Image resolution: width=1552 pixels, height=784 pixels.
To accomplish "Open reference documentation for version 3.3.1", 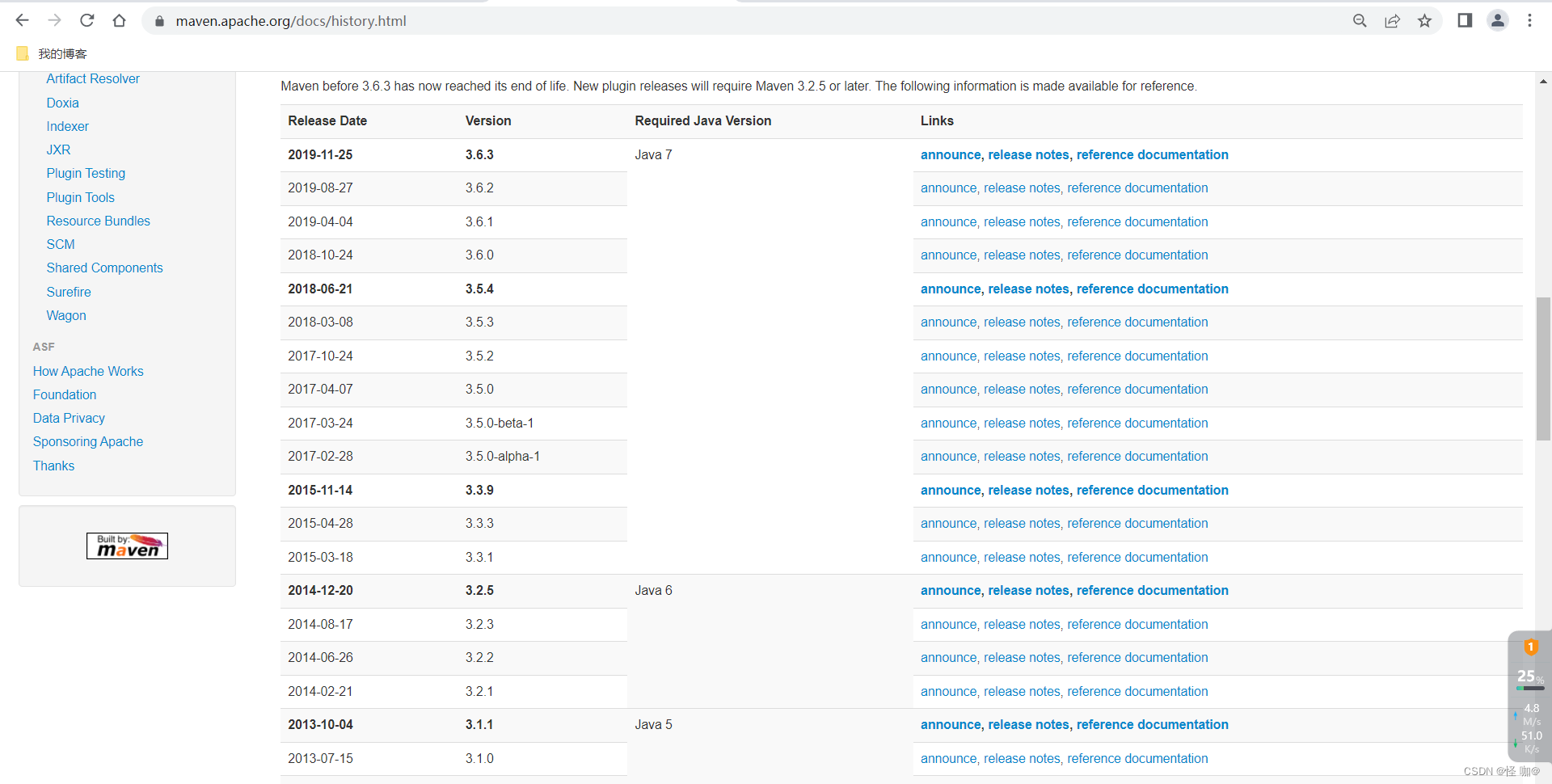I will click(x=1137, y=557).
